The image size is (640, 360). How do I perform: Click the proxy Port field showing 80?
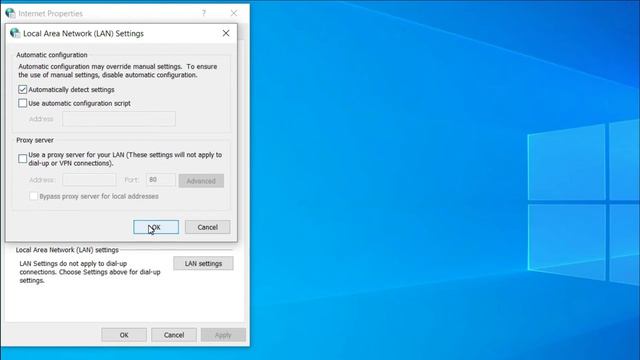pos(161,180)
